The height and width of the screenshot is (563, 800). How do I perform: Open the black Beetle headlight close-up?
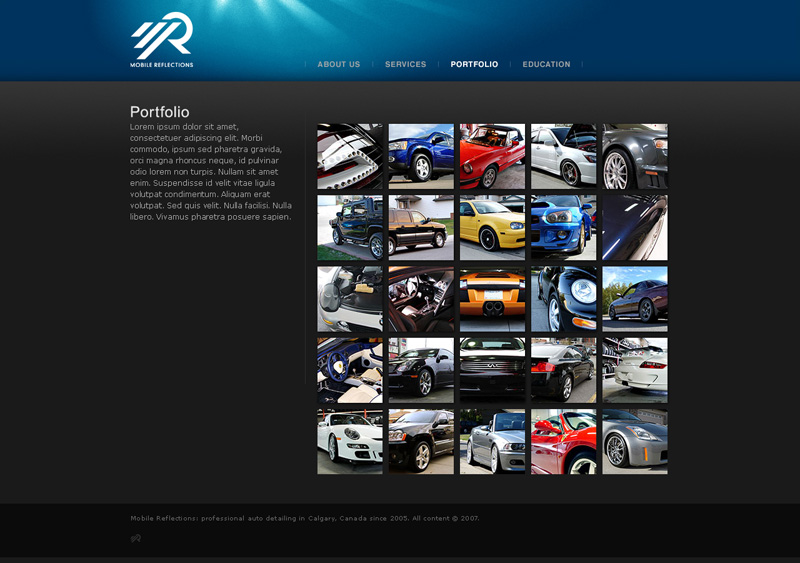[563, 299]
